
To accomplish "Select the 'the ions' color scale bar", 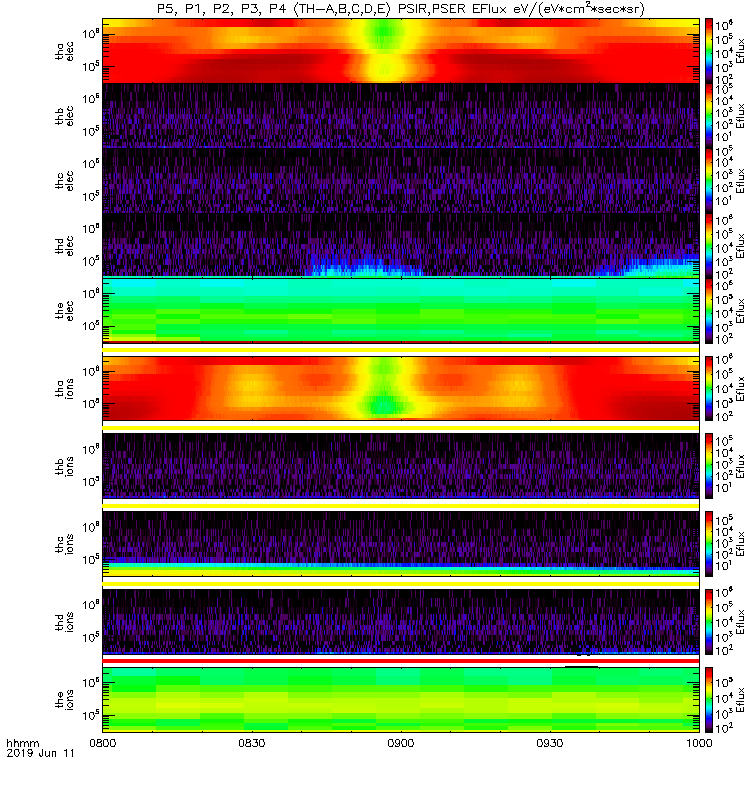I will 709,700.
